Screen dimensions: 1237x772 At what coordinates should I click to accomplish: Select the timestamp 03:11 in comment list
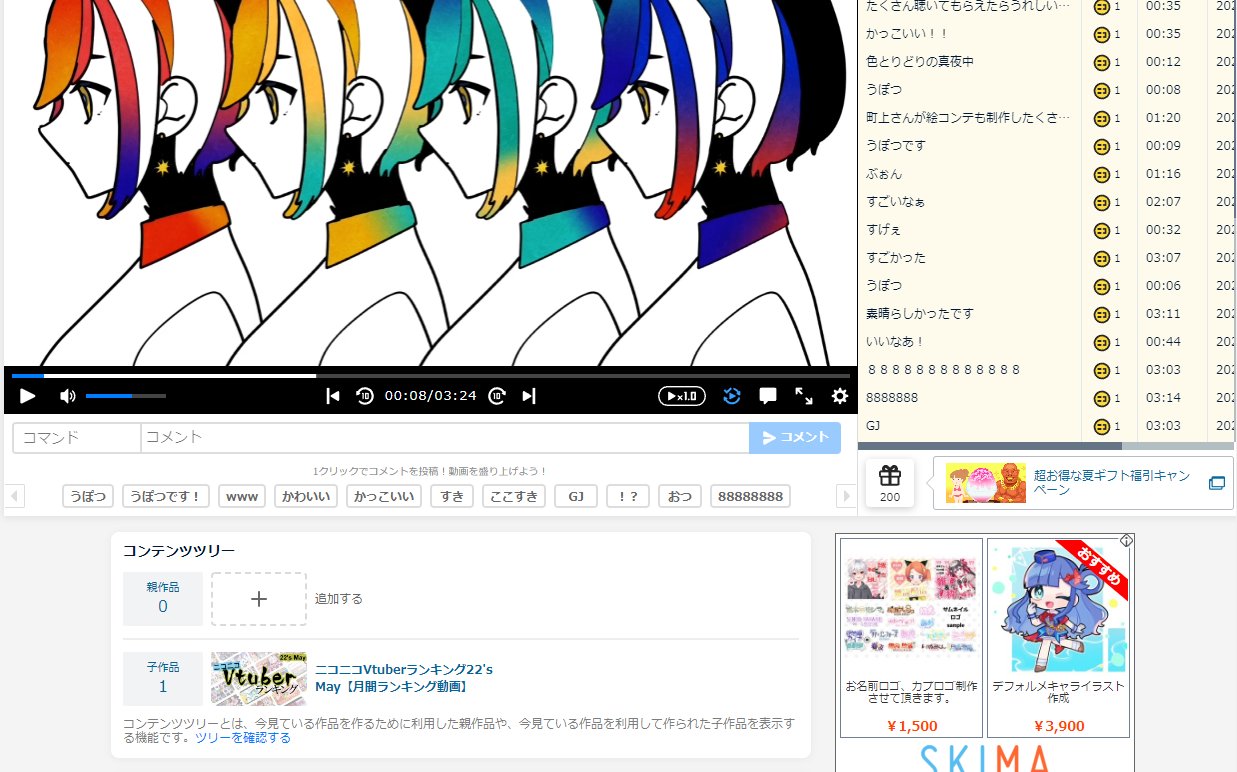pyautogui.click(x=1163, y=314)
